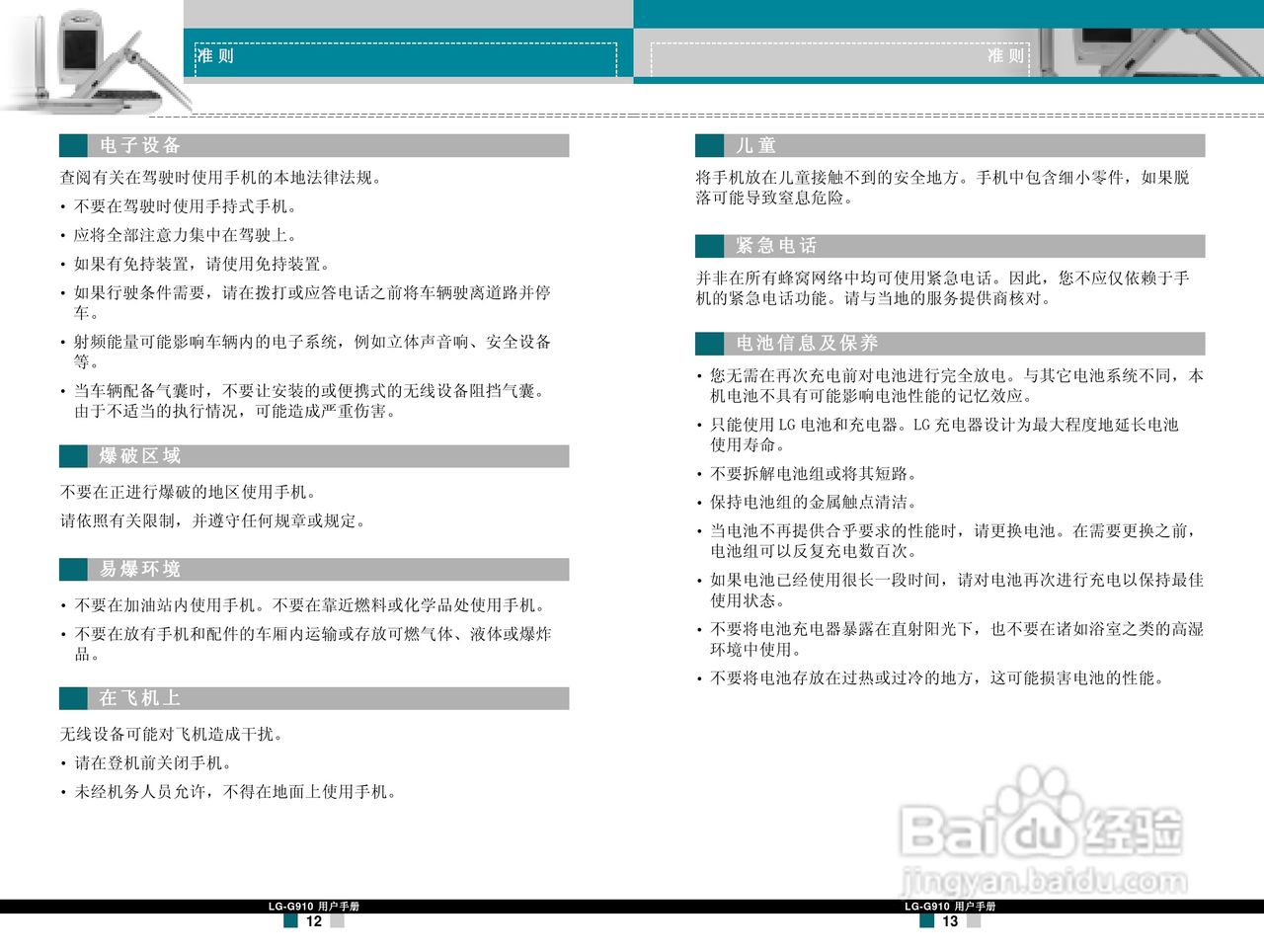
Task: Select the bullet 请在登机前关闭手机
Action: point(146,763)
